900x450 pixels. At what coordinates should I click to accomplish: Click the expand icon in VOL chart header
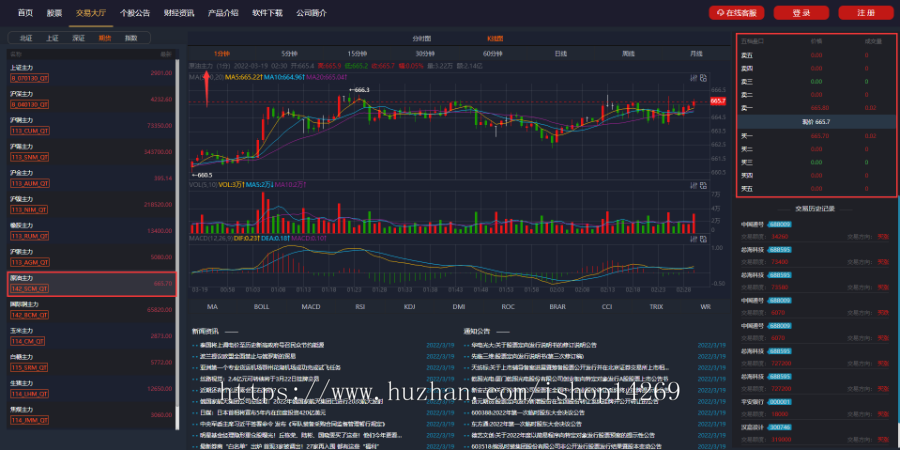point(703,185)
